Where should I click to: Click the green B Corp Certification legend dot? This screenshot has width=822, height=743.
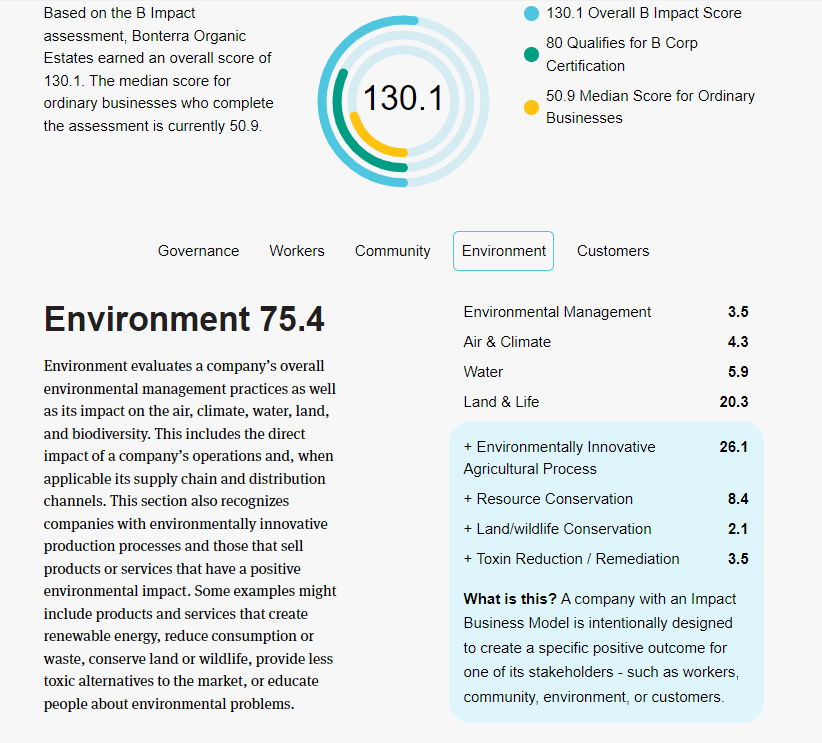click(x=532, y=55)
